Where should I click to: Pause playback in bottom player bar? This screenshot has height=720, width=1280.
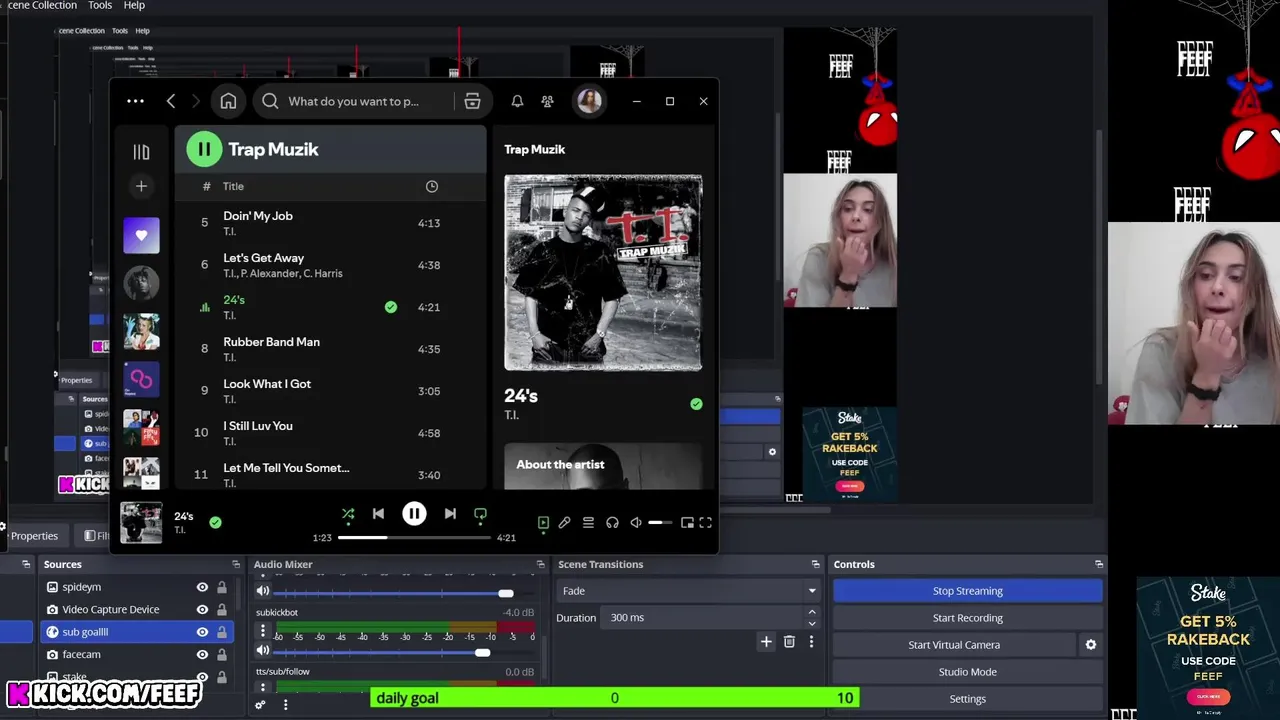click(x=414, y=514)
